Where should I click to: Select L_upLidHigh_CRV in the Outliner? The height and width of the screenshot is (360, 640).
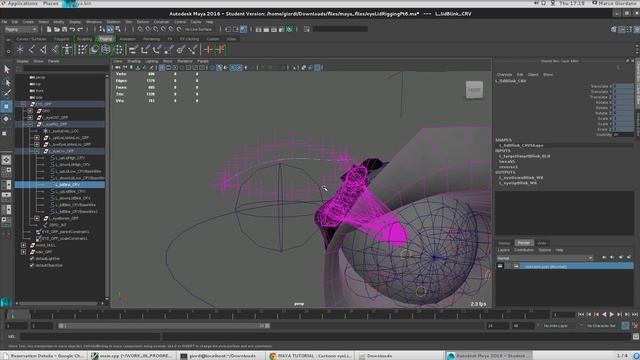[70, 158]
